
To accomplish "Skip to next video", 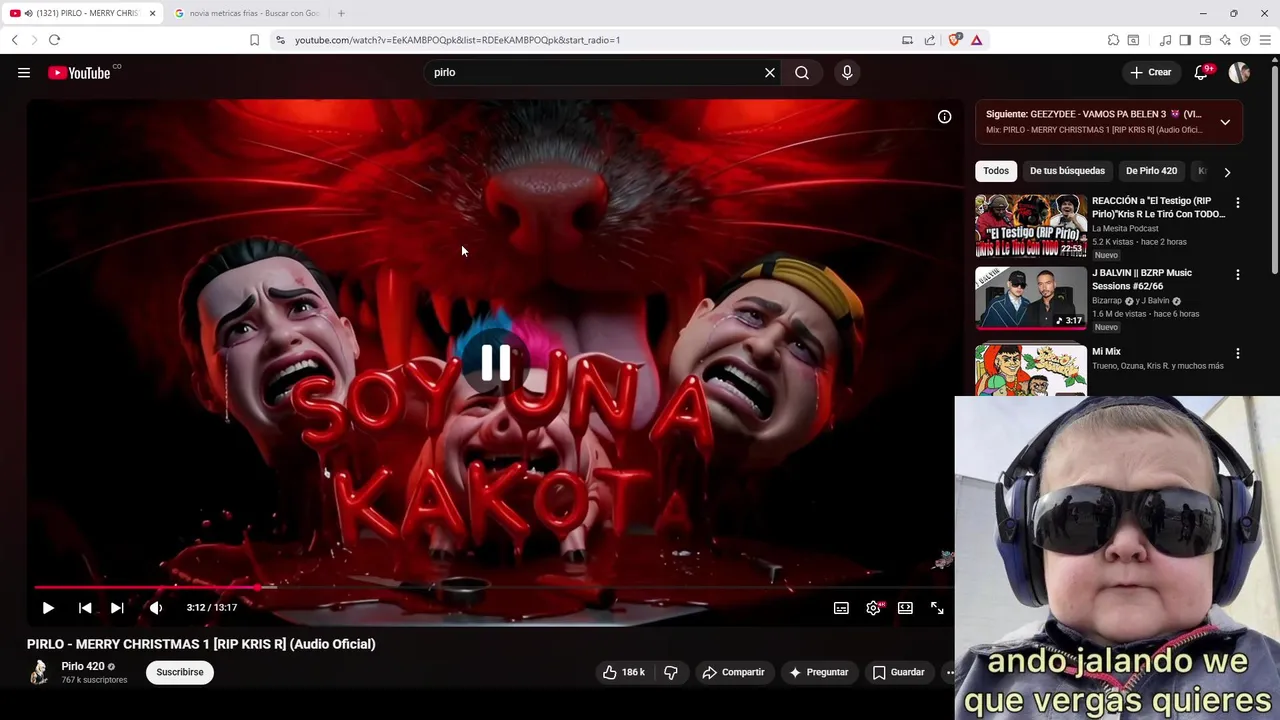I will [117, 607].
